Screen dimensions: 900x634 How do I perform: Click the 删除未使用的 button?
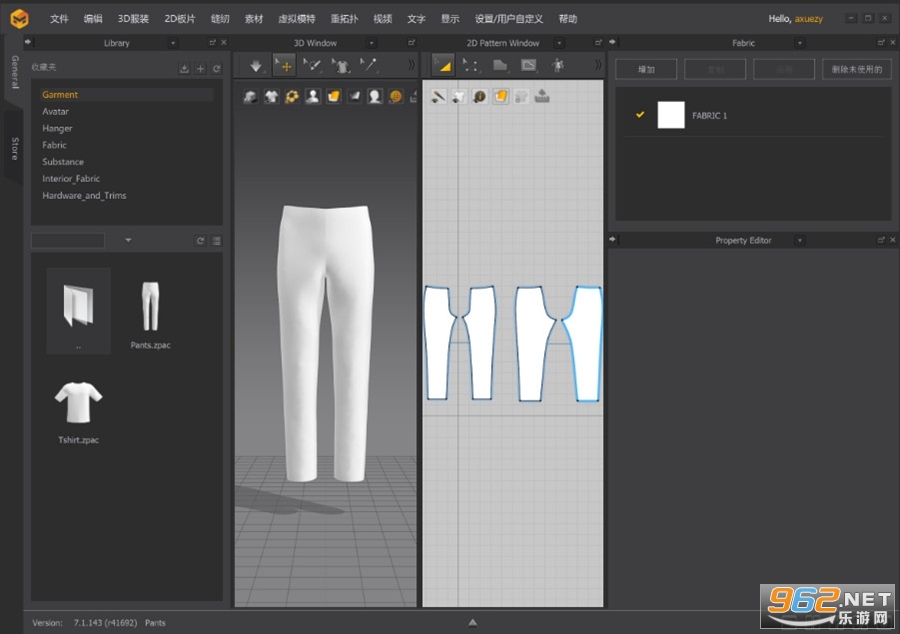click(856, 69)
